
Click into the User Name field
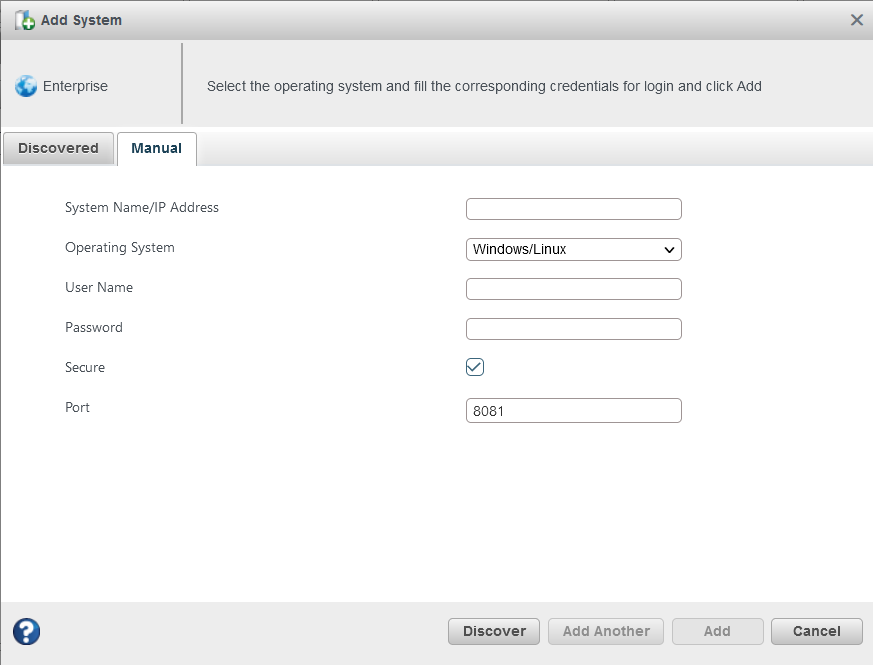[573, 289]
